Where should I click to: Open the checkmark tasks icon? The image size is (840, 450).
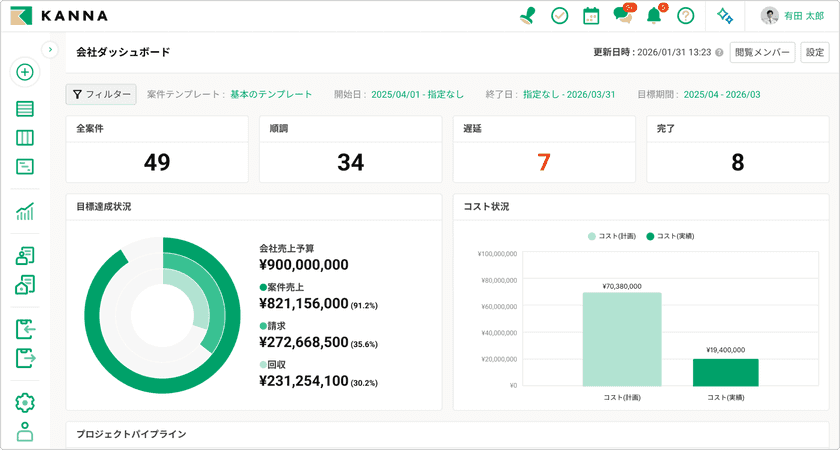click(559, 16)
